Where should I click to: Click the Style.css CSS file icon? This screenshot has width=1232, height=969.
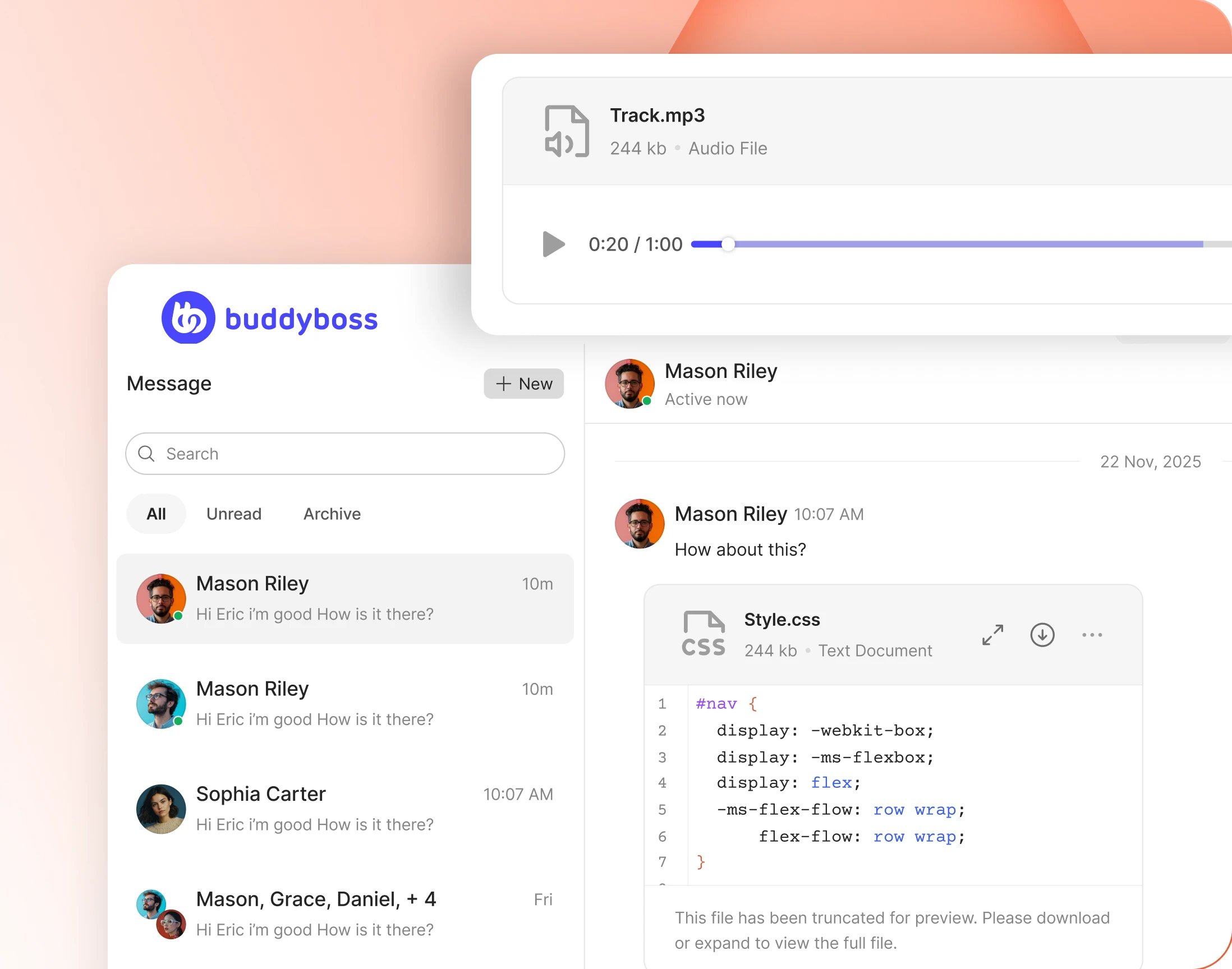(x=704, y=634)
